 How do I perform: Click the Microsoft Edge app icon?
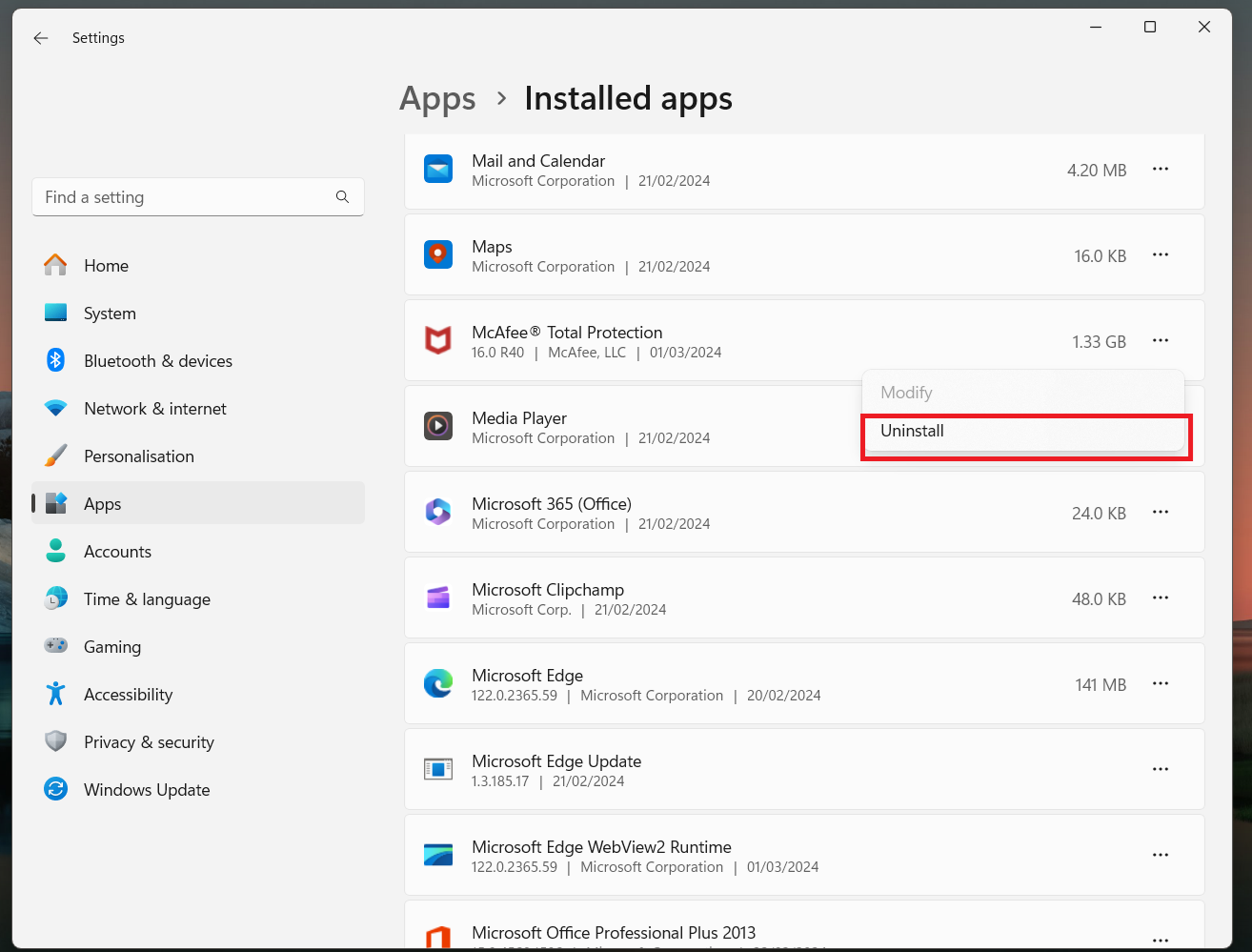pyautogui.click(x=438, y=683)
